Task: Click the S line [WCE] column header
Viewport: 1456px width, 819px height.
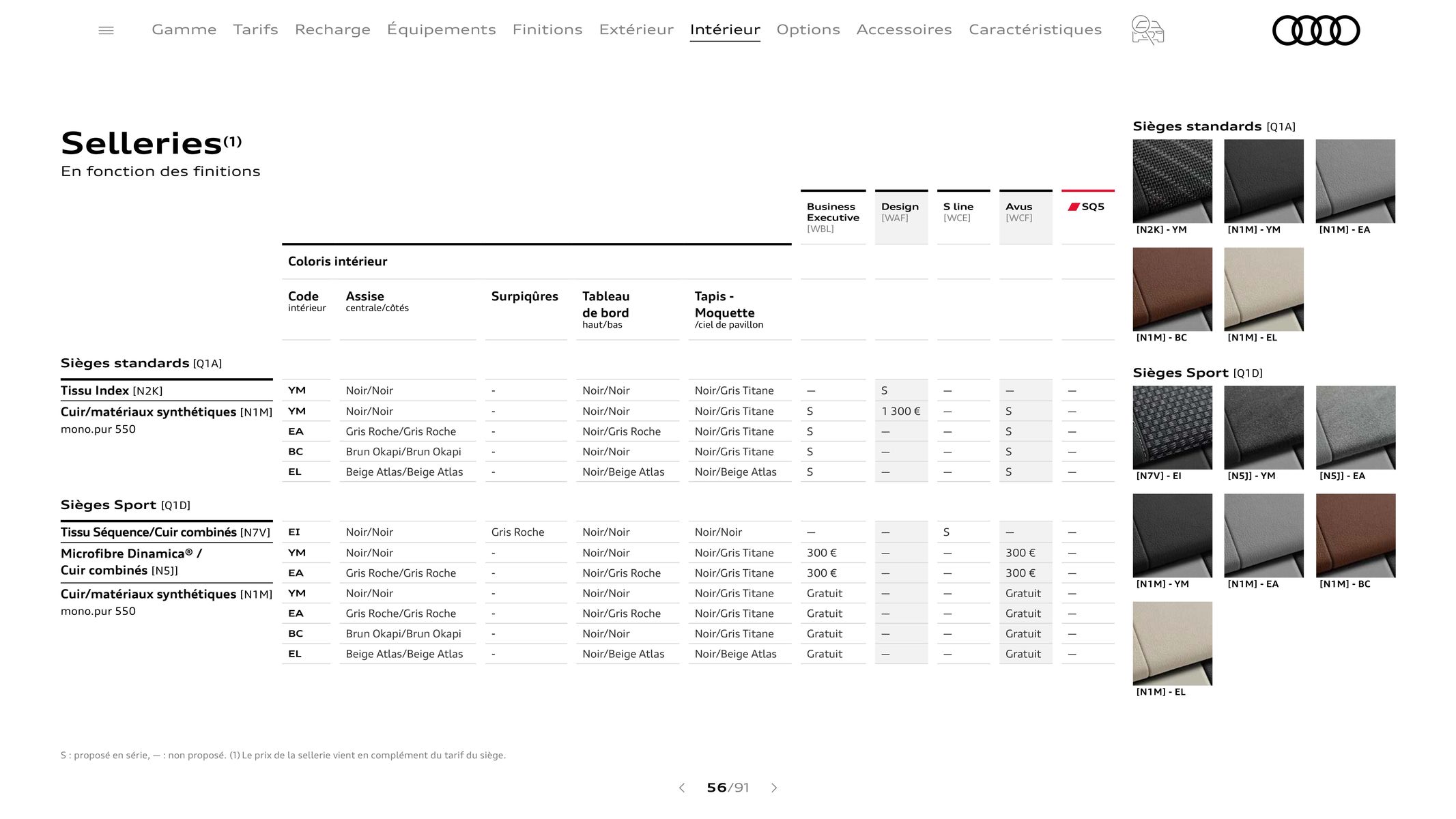Action: click(963, 217)
